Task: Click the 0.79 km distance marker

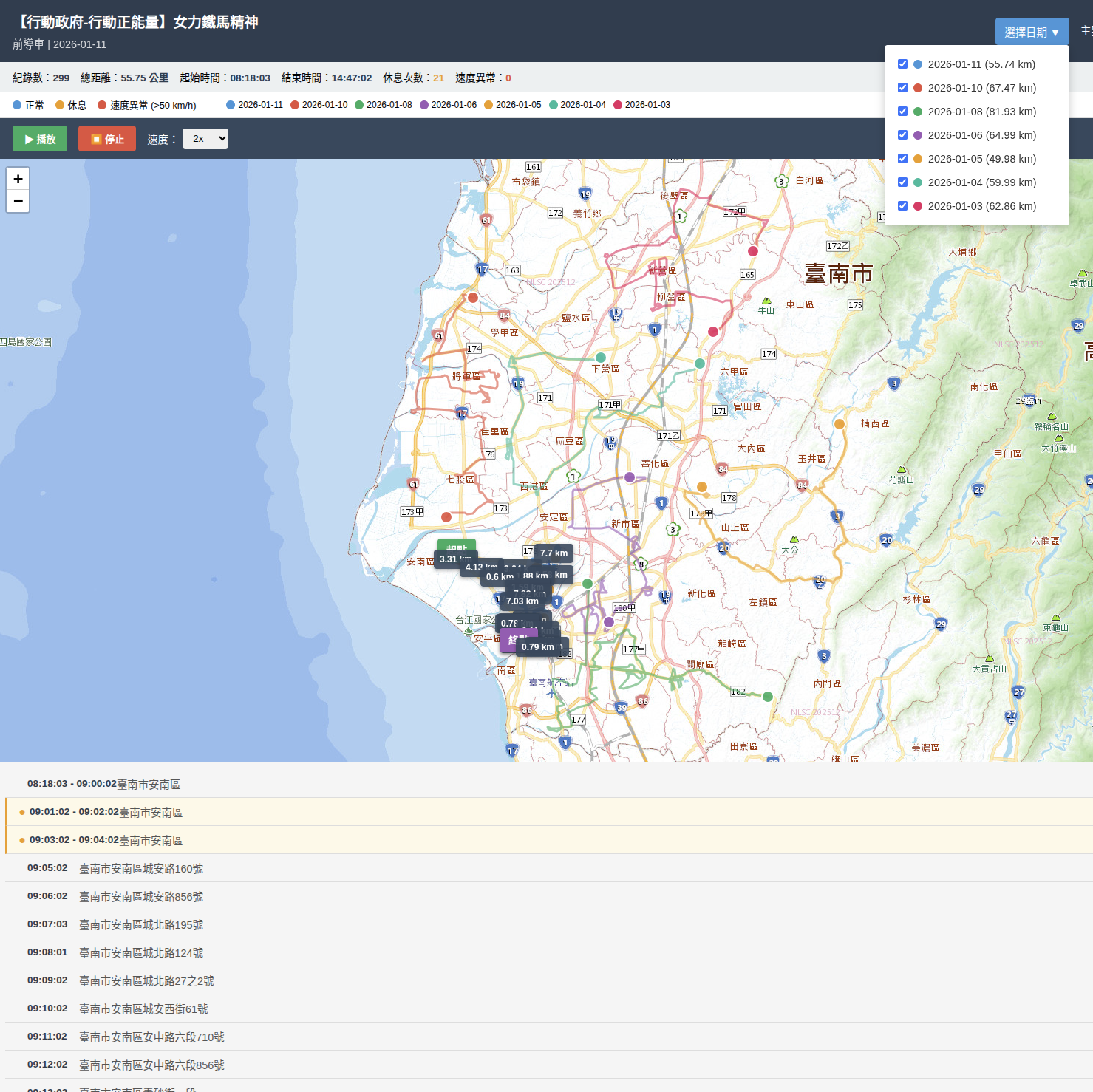Action: coord(538,647)
